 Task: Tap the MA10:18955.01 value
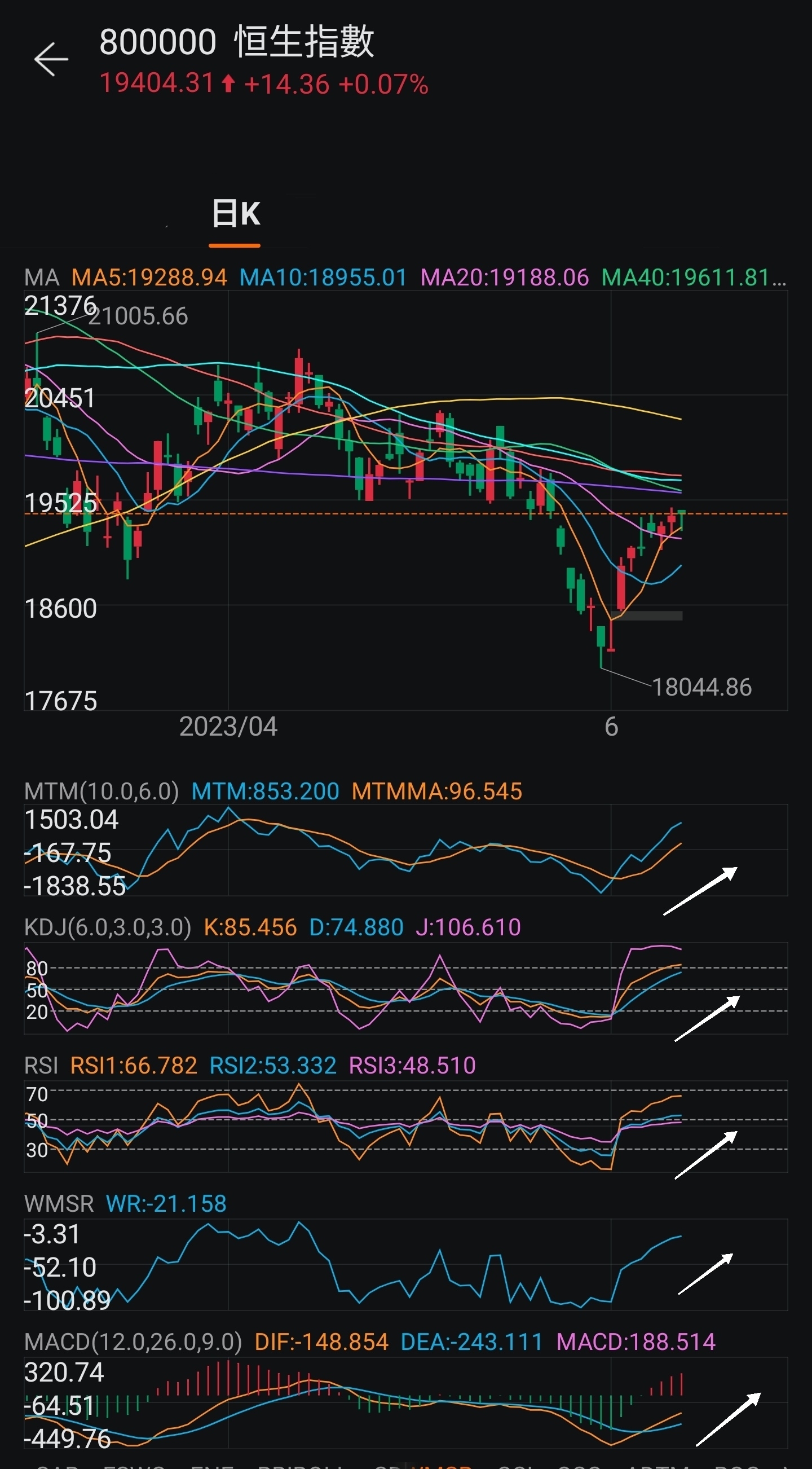click(x=323, y=278)
